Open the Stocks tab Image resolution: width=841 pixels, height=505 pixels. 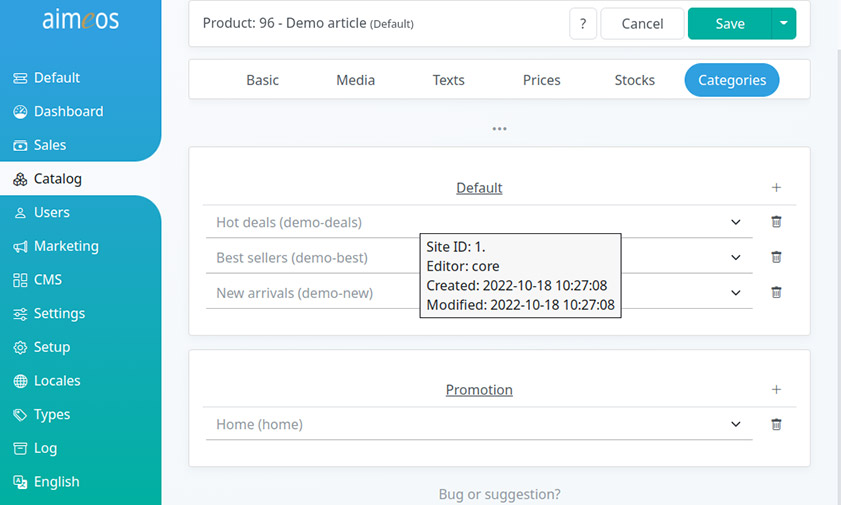(635, 80)
